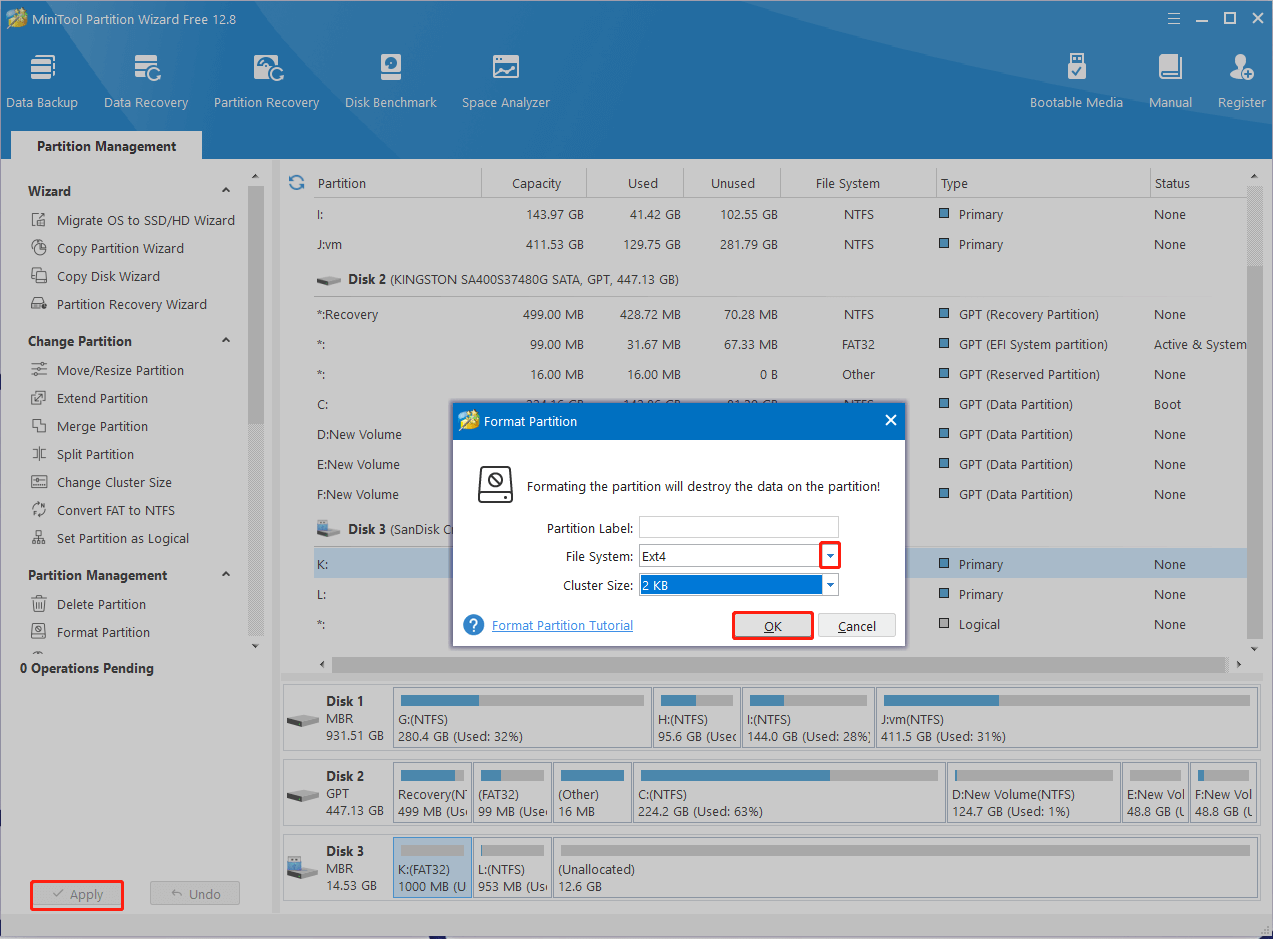Open Disk Benchmark tool
The image size is (1273, 939).
[x=391, y=81]
